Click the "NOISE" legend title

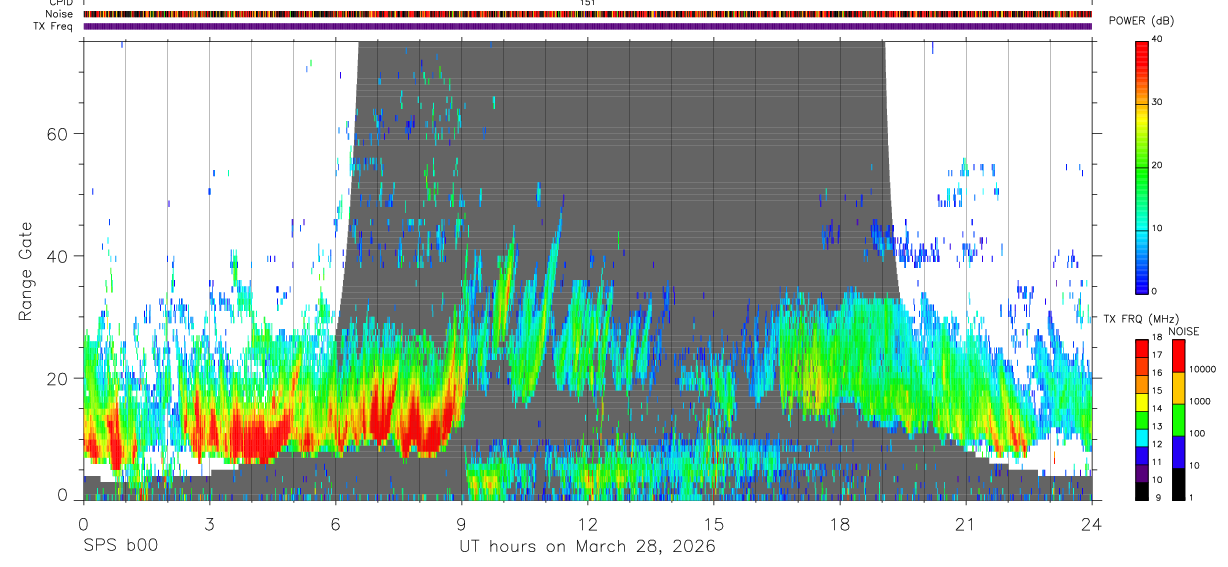pos(1184,331)
